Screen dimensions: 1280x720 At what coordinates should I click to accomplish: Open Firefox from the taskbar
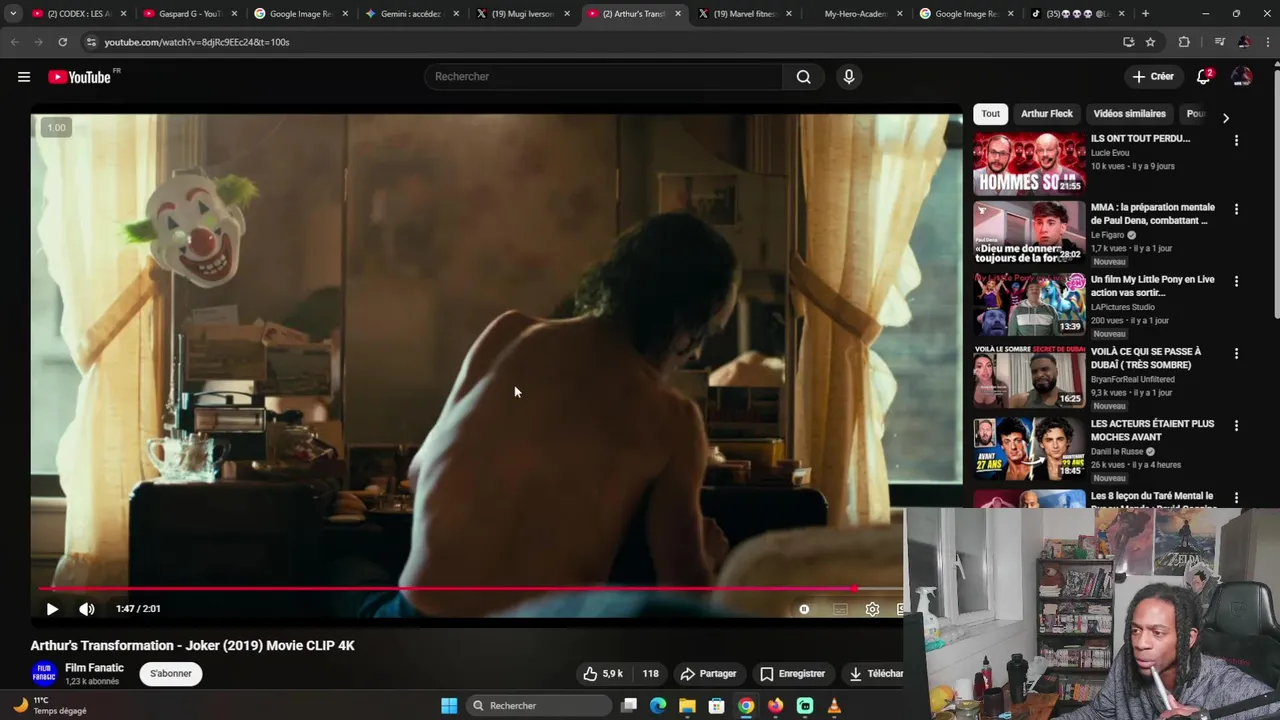tap(775, 706)
